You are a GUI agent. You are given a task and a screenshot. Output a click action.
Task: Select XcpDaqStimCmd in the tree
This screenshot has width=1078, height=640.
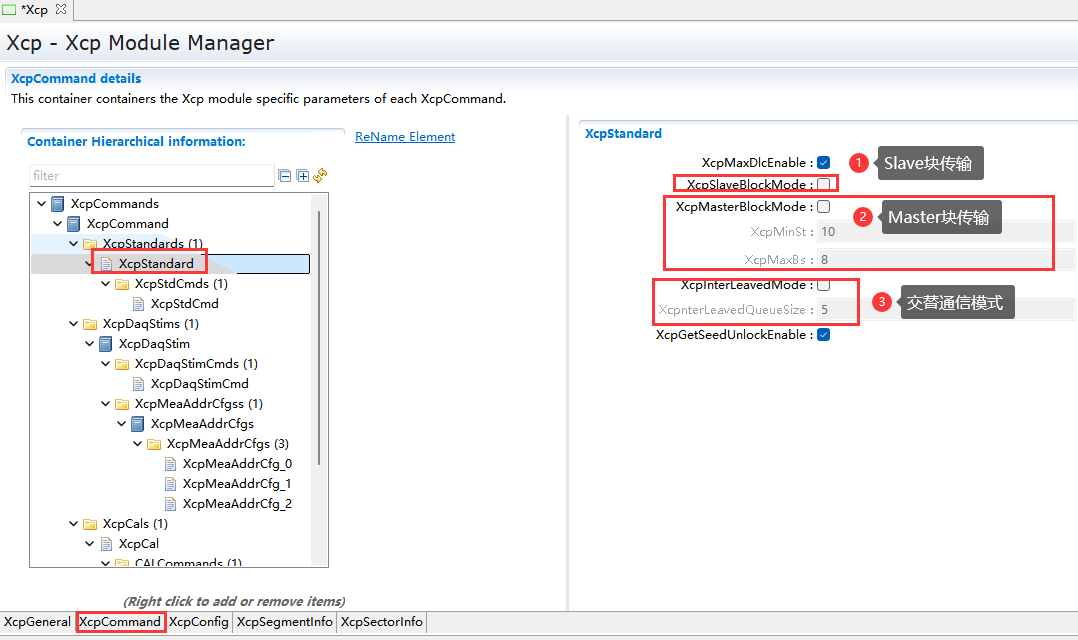(199, 384)
